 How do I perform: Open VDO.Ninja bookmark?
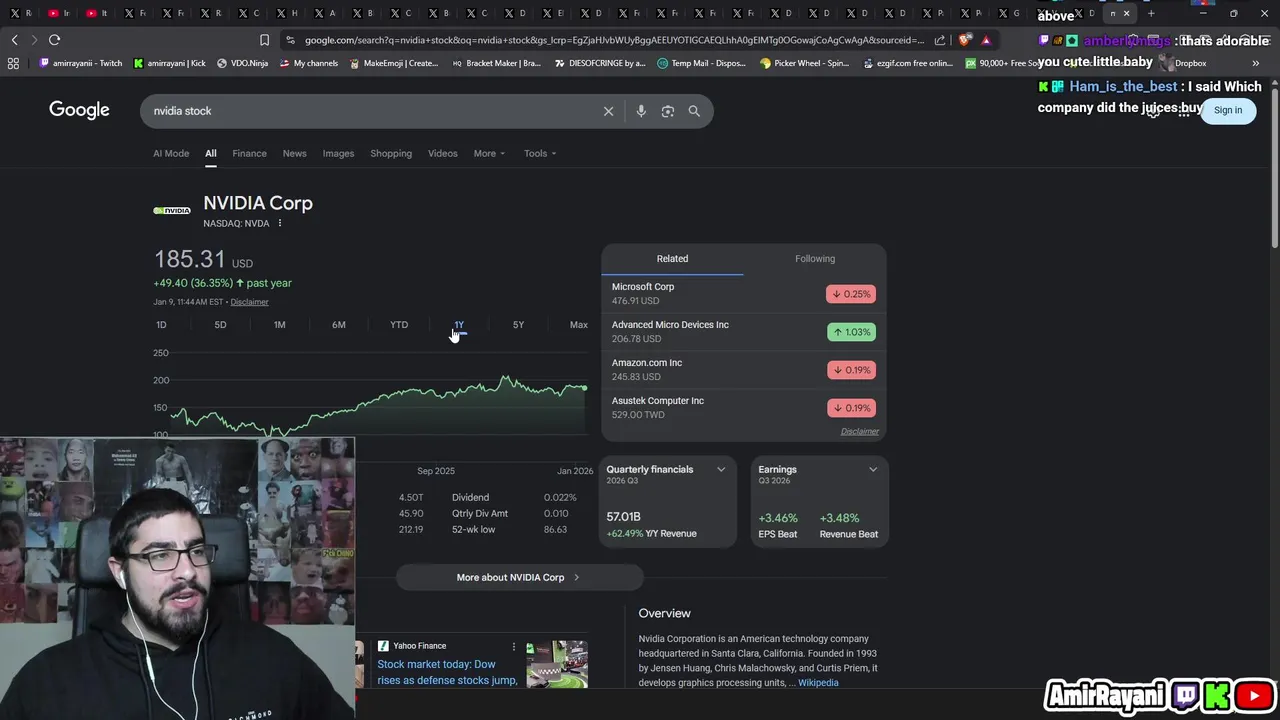pyautogui.click(x=242, y=63)
